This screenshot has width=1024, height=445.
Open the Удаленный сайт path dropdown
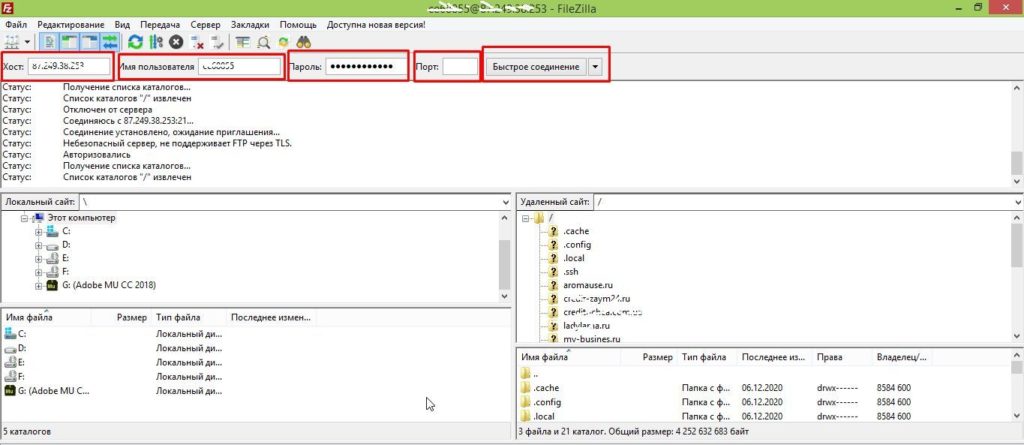(x=1012, y=202)
